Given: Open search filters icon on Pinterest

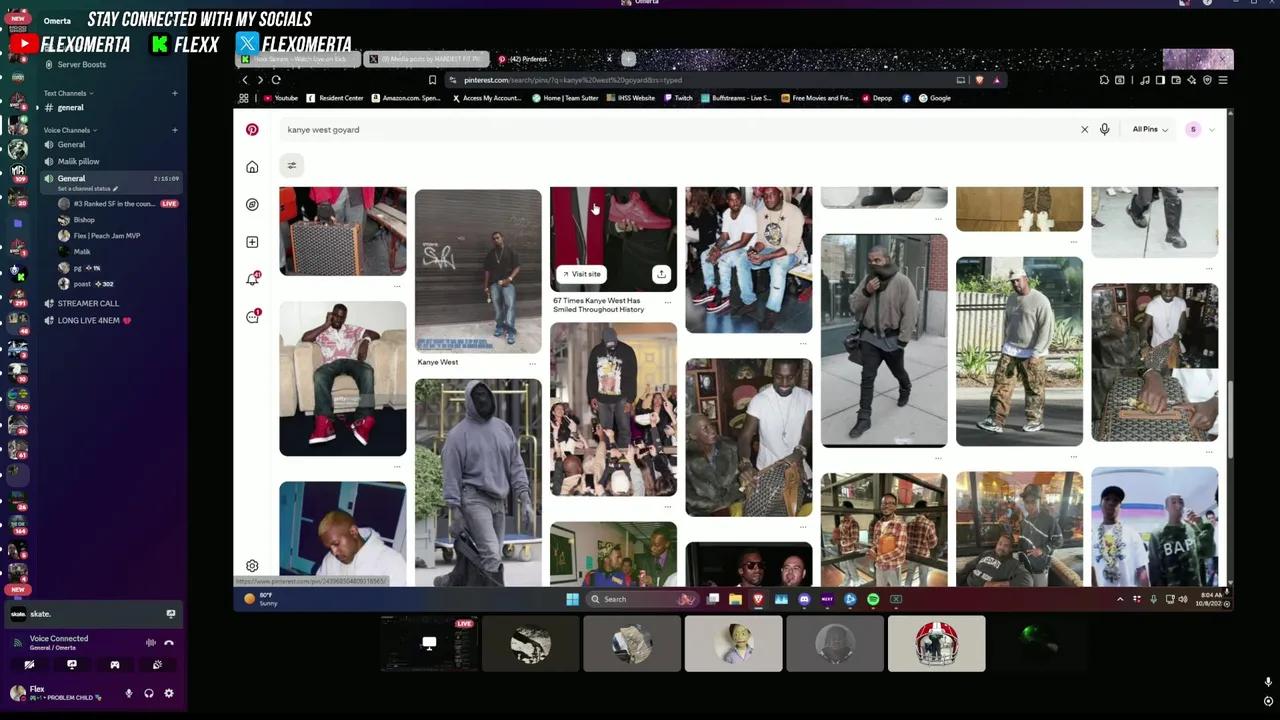Looking at the screenshot, I should [292, 166].
